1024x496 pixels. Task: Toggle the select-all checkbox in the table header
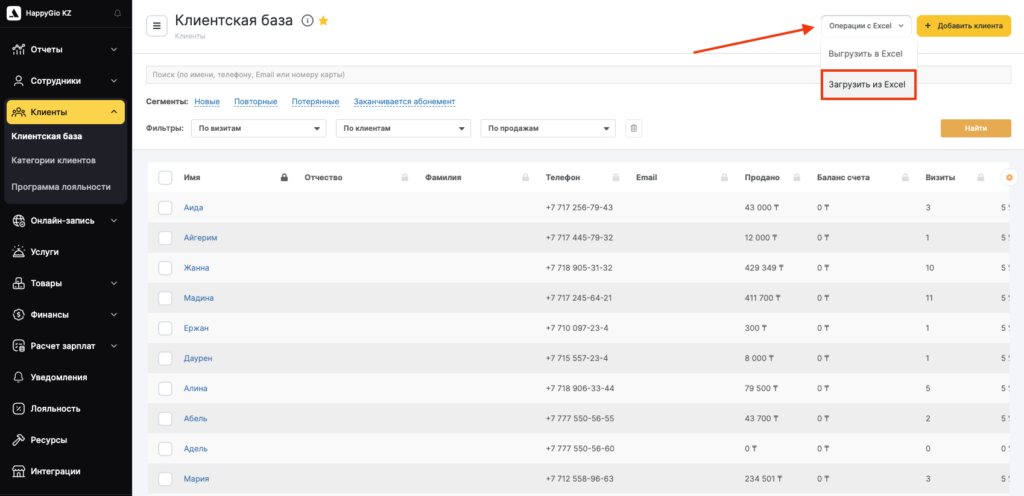coord(165,178)
